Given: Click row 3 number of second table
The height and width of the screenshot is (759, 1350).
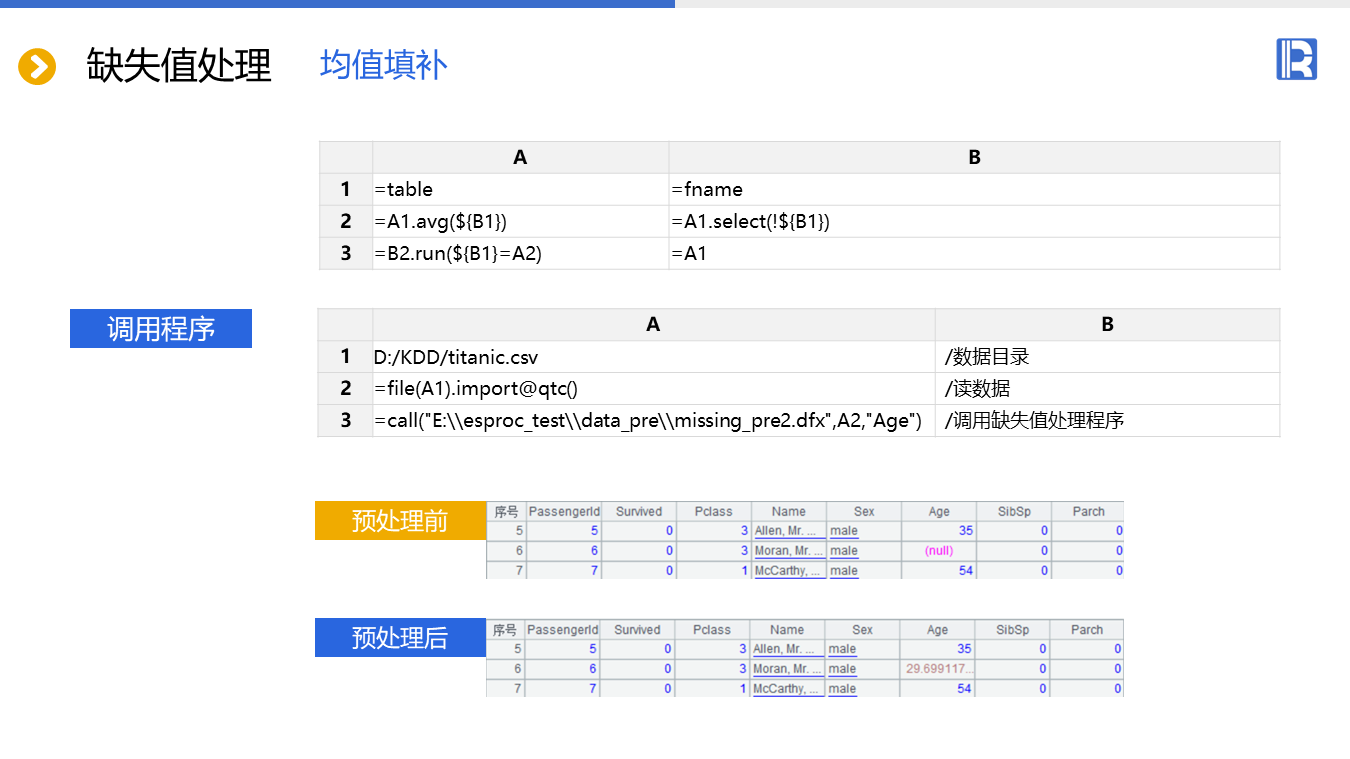Looking at the screenshot, I should [x=346, y=421].
